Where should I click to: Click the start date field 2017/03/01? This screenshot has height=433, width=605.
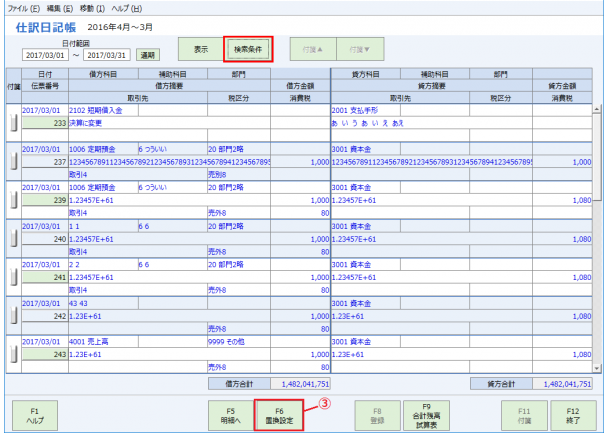45,56
